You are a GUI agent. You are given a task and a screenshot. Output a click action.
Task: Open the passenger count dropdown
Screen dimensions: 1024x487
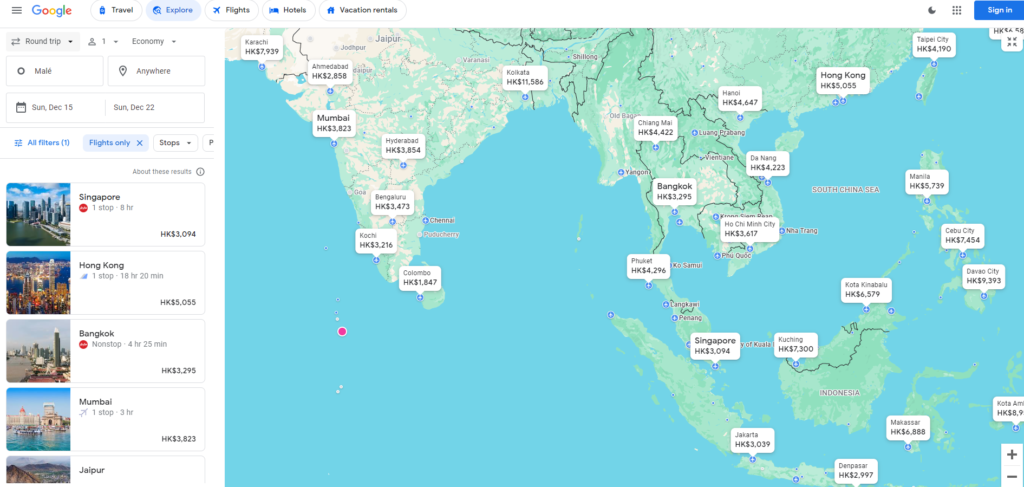103,42
